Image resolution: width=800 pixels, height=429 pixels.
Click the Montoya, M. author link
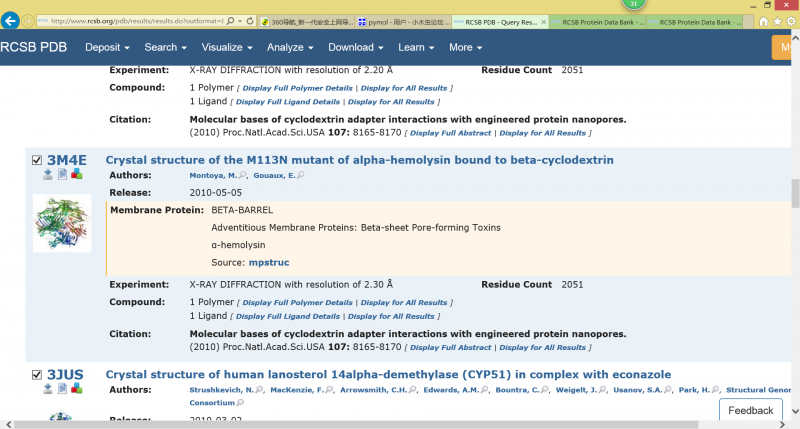click(x=213, y=175)
